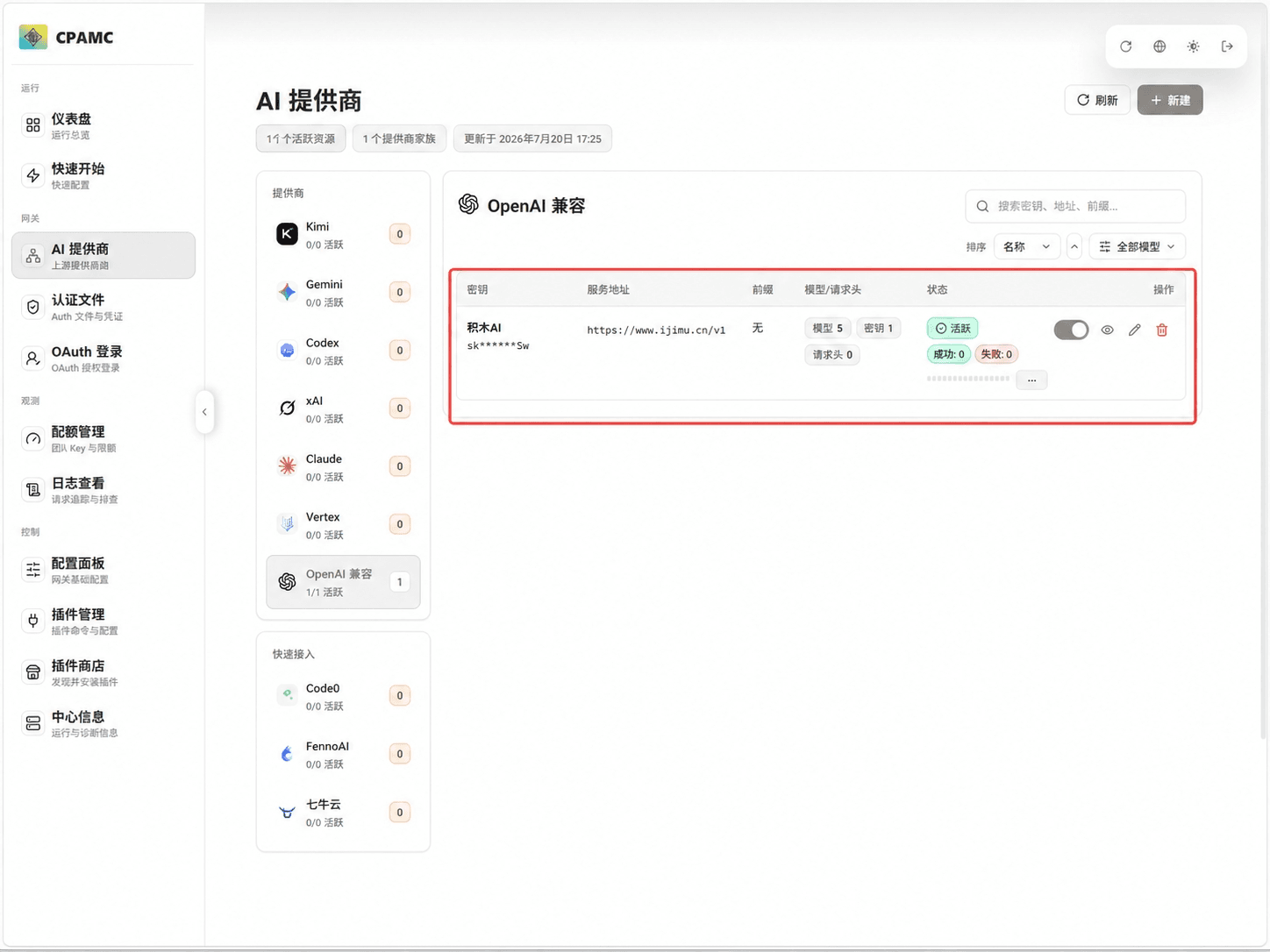Screen dimensions: 1270x952
Task: Click the 刷新 refresh button
Action: pyautogui.click(x=1097, y=100)
